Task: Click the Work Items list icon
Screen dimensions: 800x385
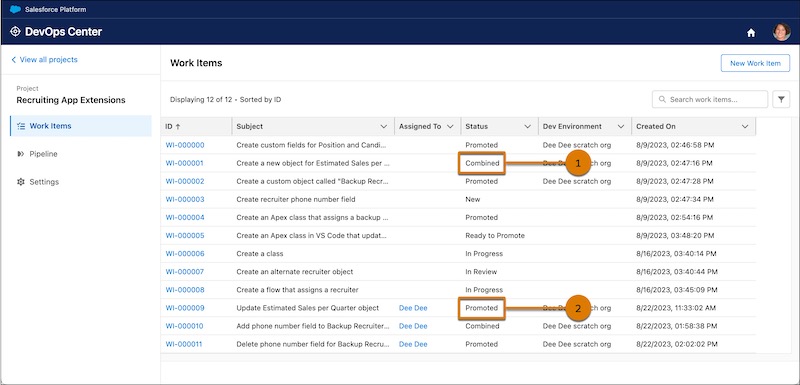Action: click(x=21, y=126)
